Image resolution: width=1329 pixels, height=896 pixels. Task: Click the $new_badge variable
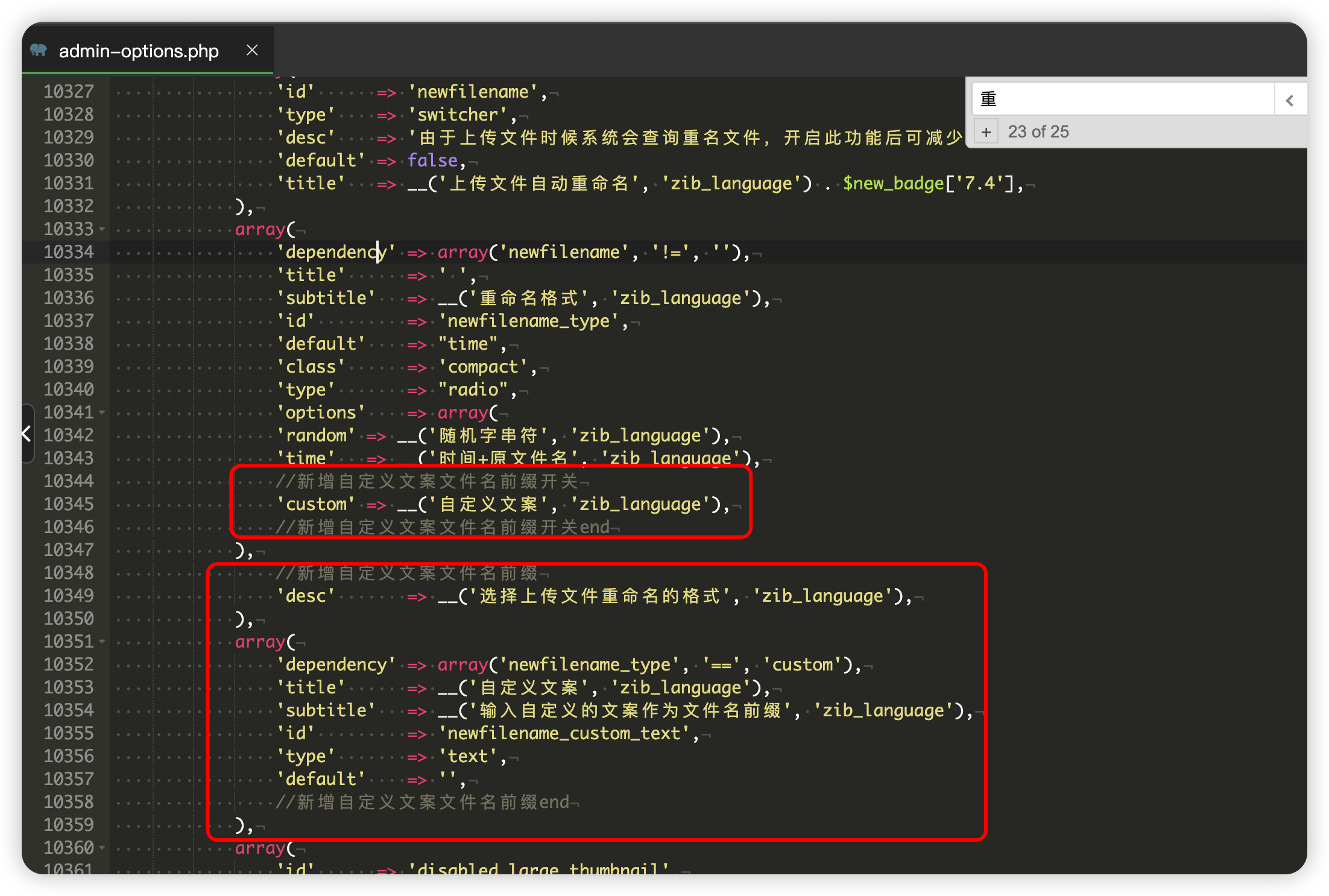click(893, 184)
